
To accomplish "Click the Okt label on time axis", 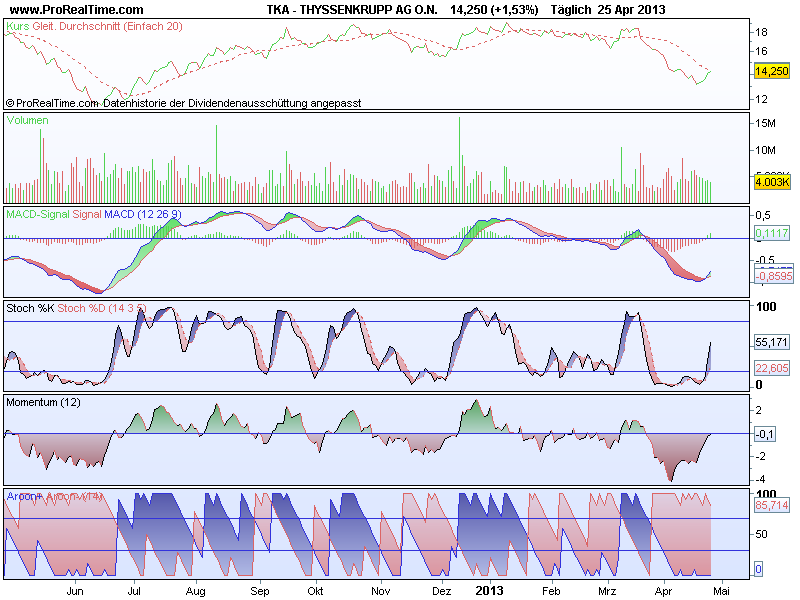I will point(315,591).
